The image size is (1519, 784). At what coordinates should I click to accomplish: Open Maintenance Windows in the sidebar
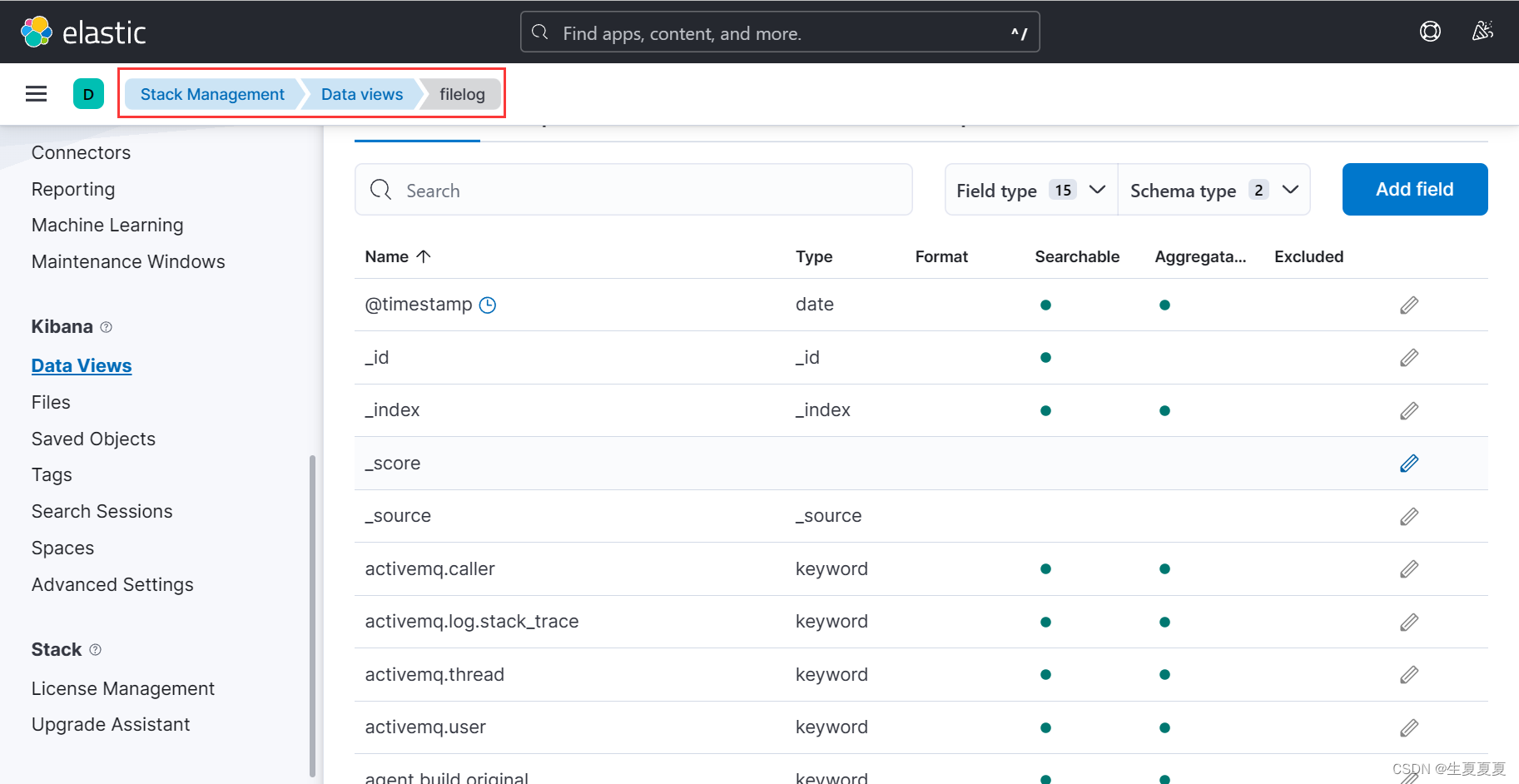pyautogui.click(x=128, y=262)
